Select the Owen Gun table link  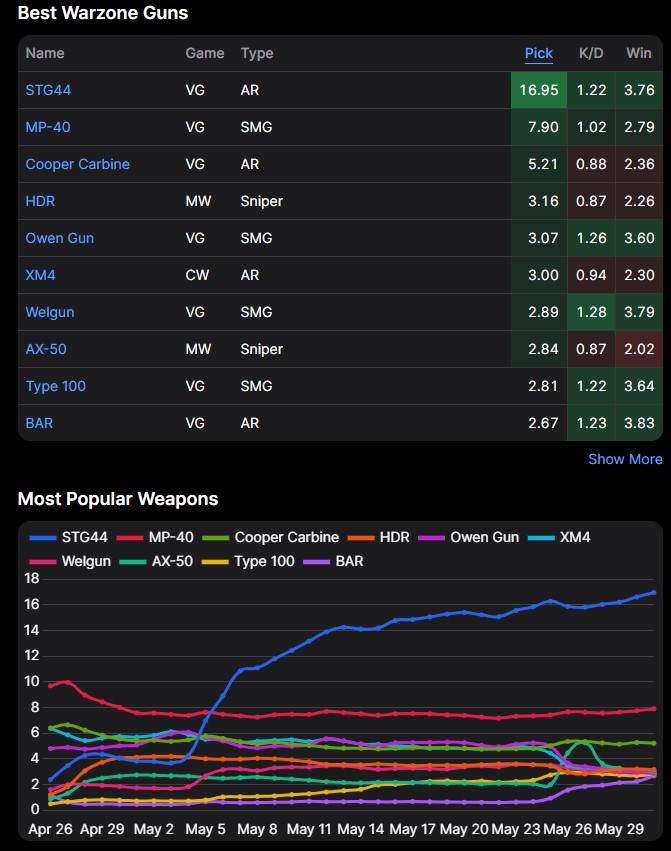60,238
